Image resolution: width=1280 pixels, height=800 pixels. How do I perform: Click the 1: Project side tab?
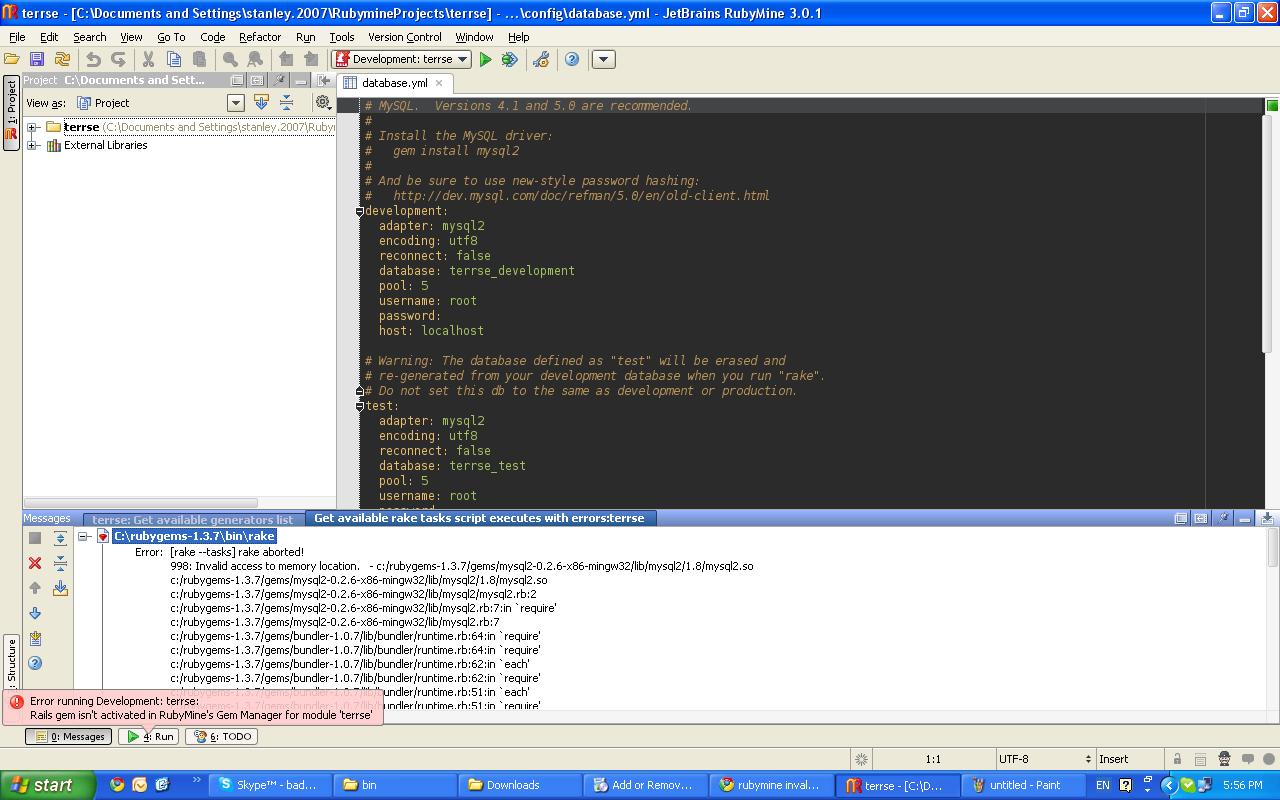(x=12, y=112)
